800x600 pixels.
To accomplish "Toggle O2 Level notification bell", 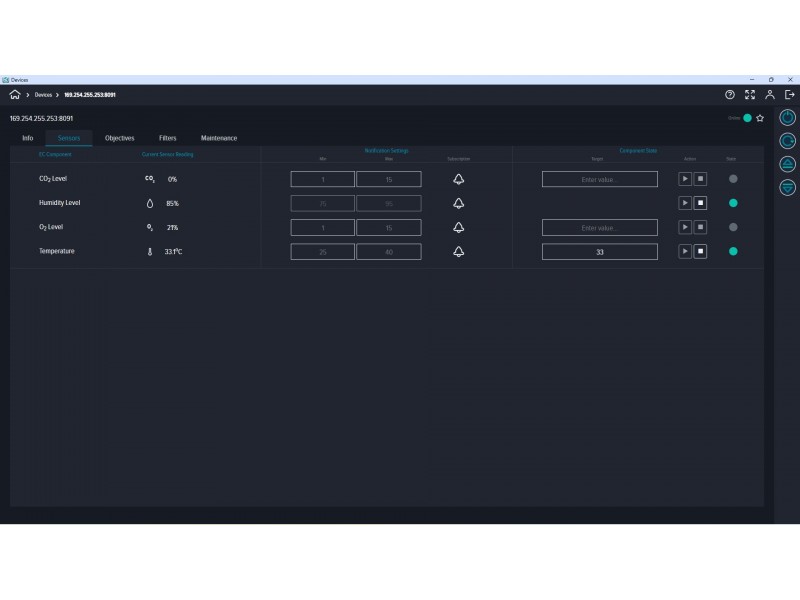I will tap(459, 227).
